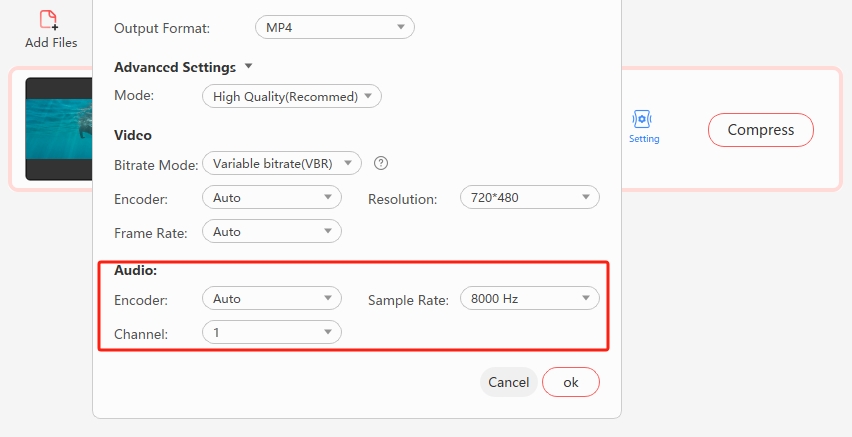Click the Resolution: label

(403, 199)
